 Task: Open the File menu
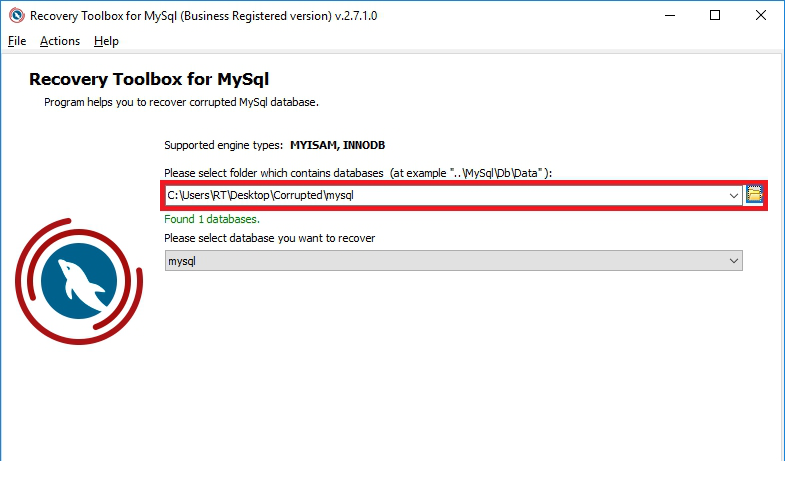(17, 41)
